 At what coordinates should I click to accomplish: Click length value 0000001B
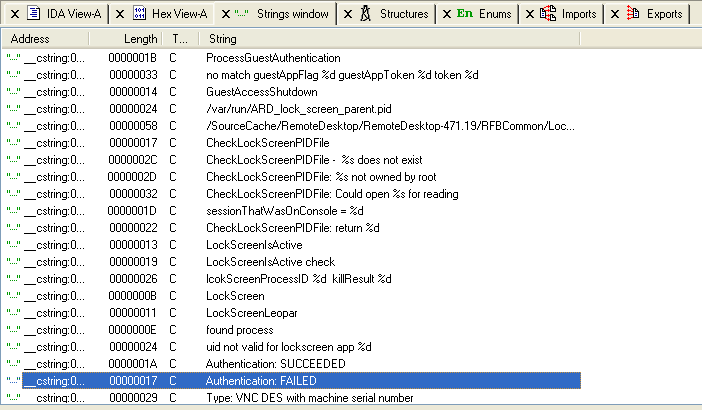[133, 58]
